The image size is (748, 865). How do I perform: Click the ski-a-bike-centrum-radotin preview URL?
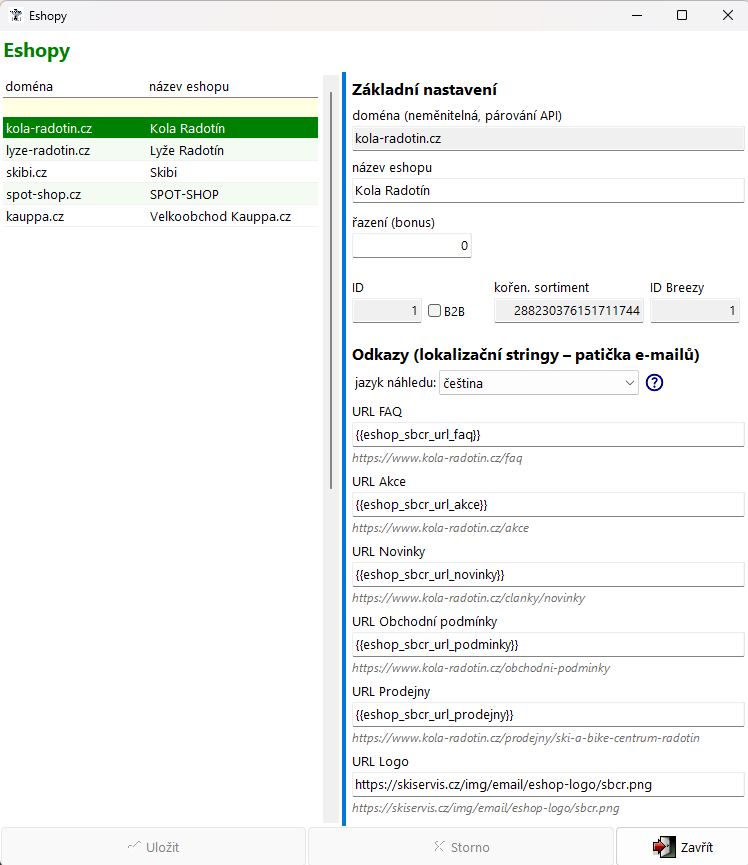tap(526, 738)
